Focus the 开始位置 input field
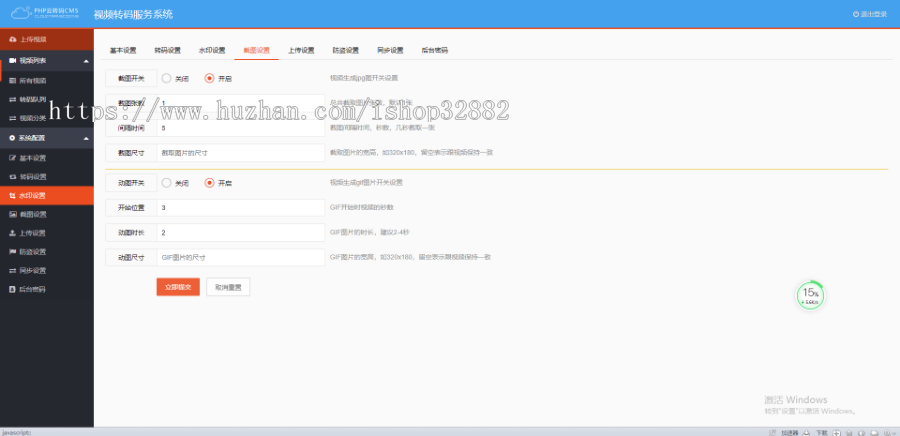 point(240,208)
